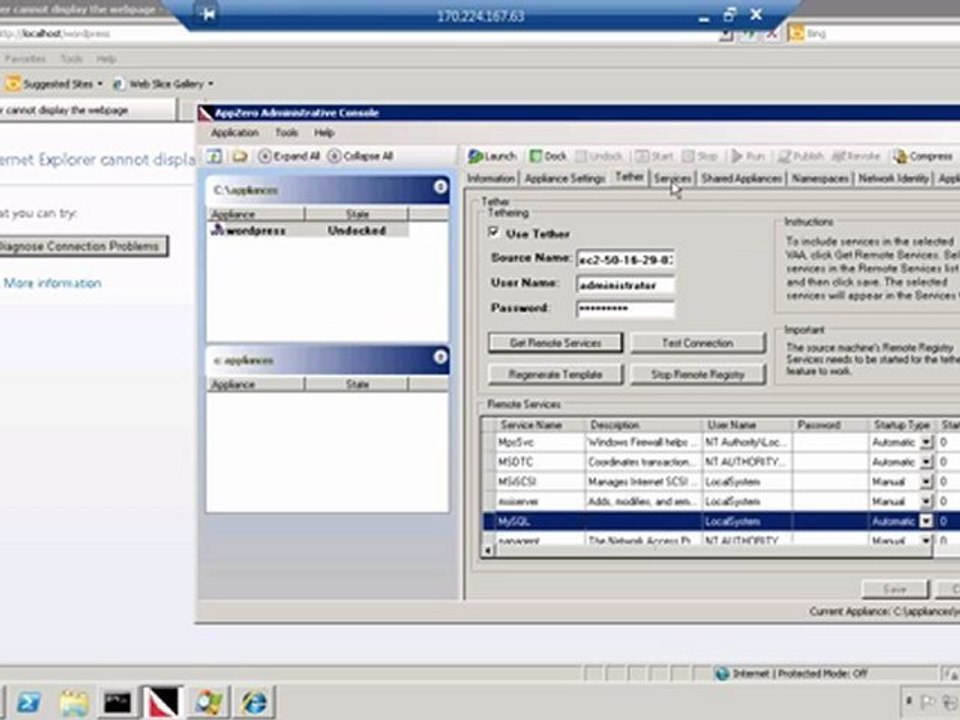Switch to the Information tab

pos(490,179)
